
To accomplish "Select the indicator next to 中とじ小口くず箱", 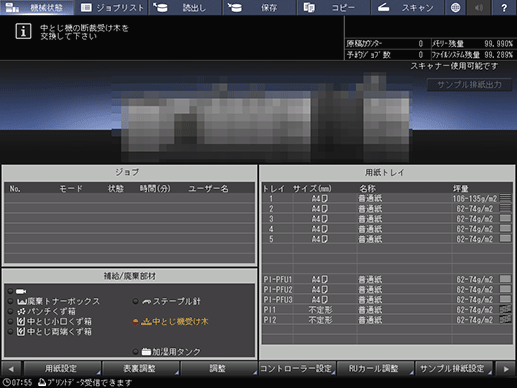I will [10, 322].
